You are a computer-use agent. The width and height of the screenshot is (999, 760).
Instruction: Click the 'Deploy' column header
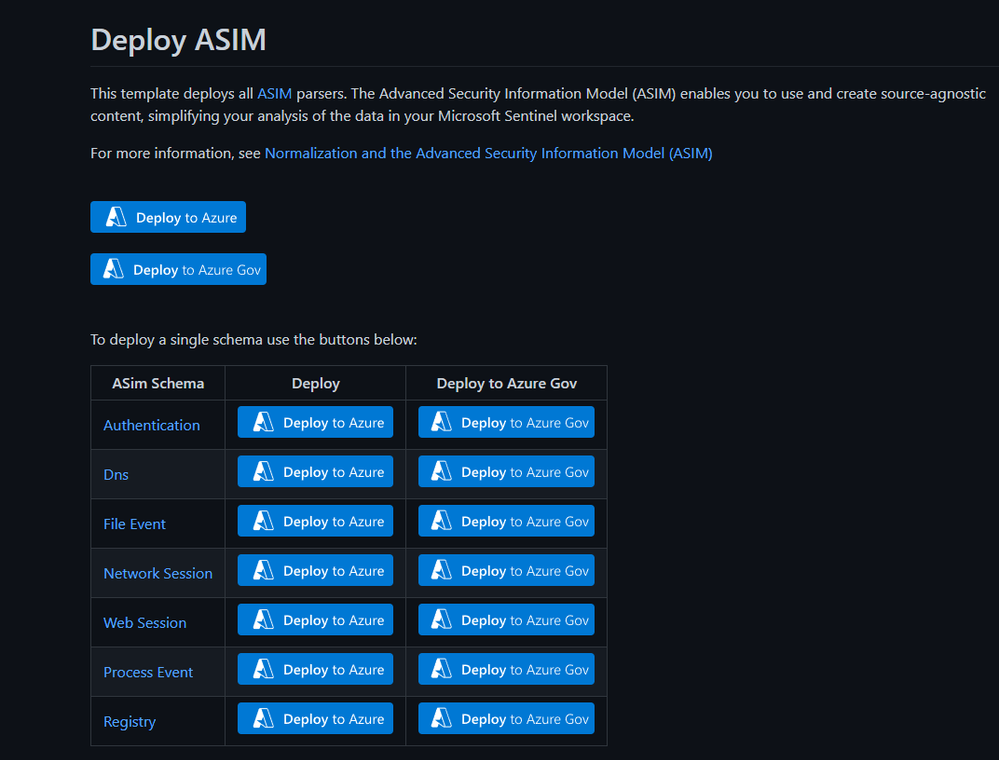pyautogui.click(x=315, y=384)
